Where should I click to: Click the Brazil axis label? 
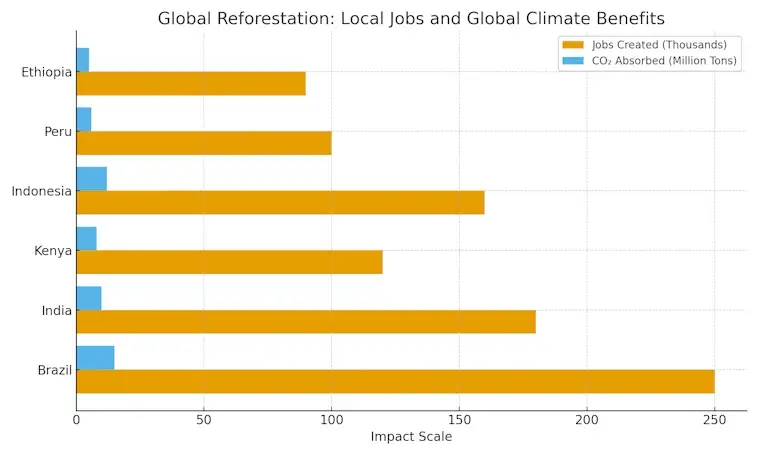[55, 370]
